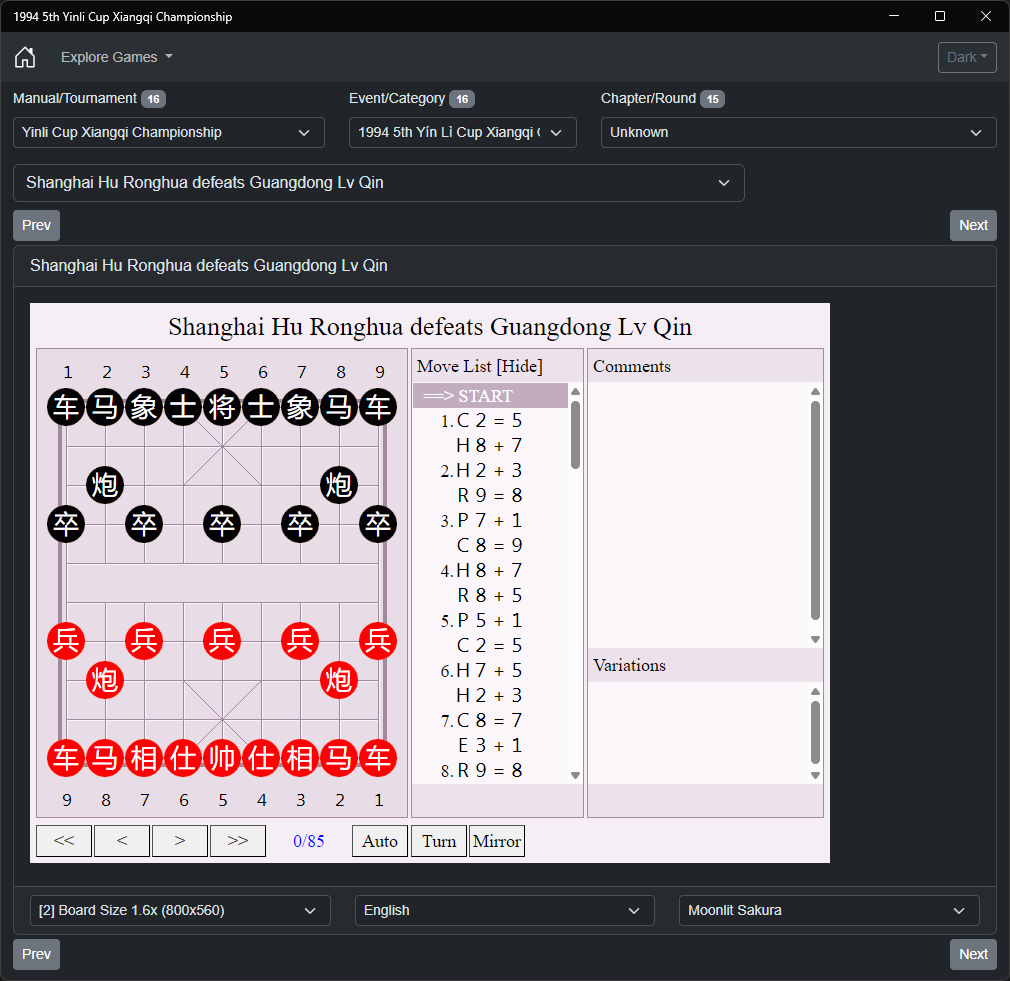Screen dimensions: 1010x981
Task: Toggle the Mirror board view
Action: point(497,841)
